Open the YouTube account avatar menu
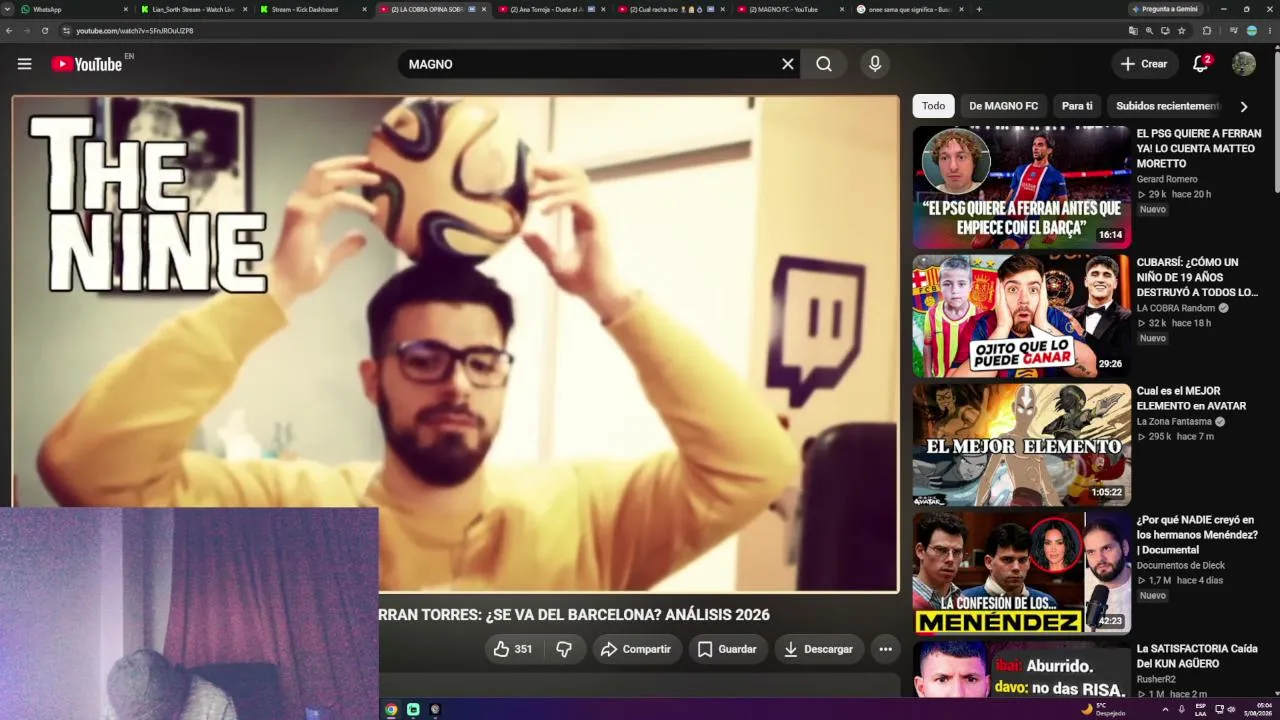This screenshot has width=1280, height=720. point(1244,64)
